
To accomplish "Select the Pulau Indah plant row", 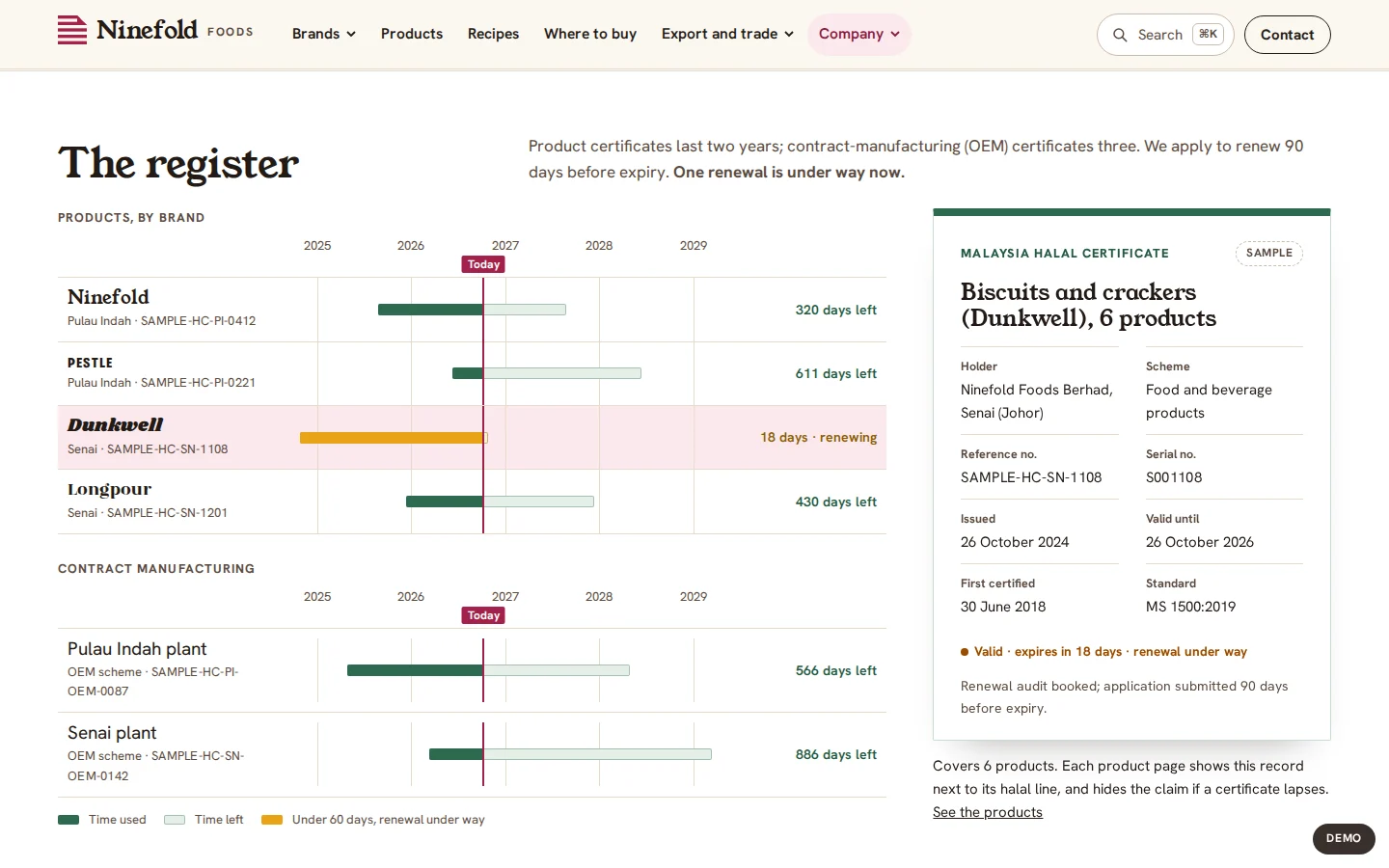I will pos(472,670).
